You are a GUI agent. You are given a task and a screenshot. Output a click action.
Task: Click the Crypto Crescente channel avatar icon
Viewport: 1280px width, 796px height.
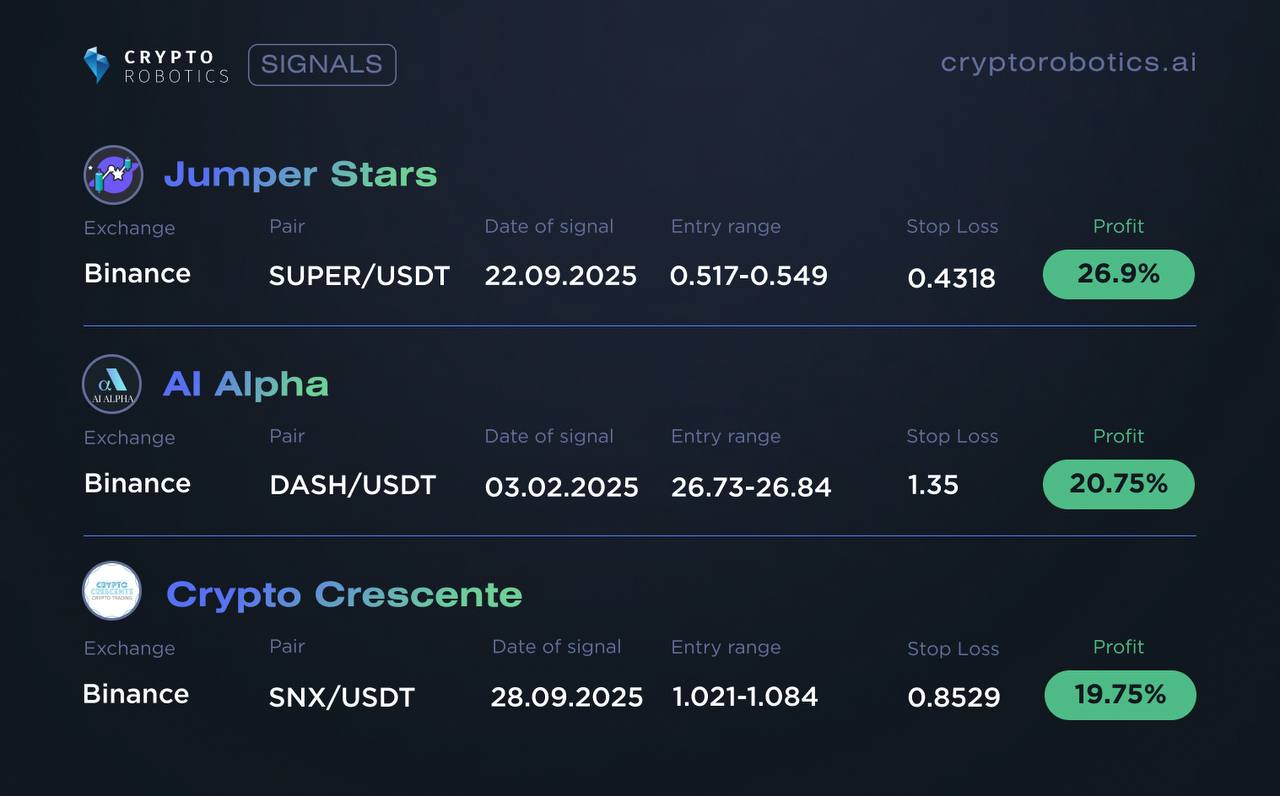tap(112, 591)
